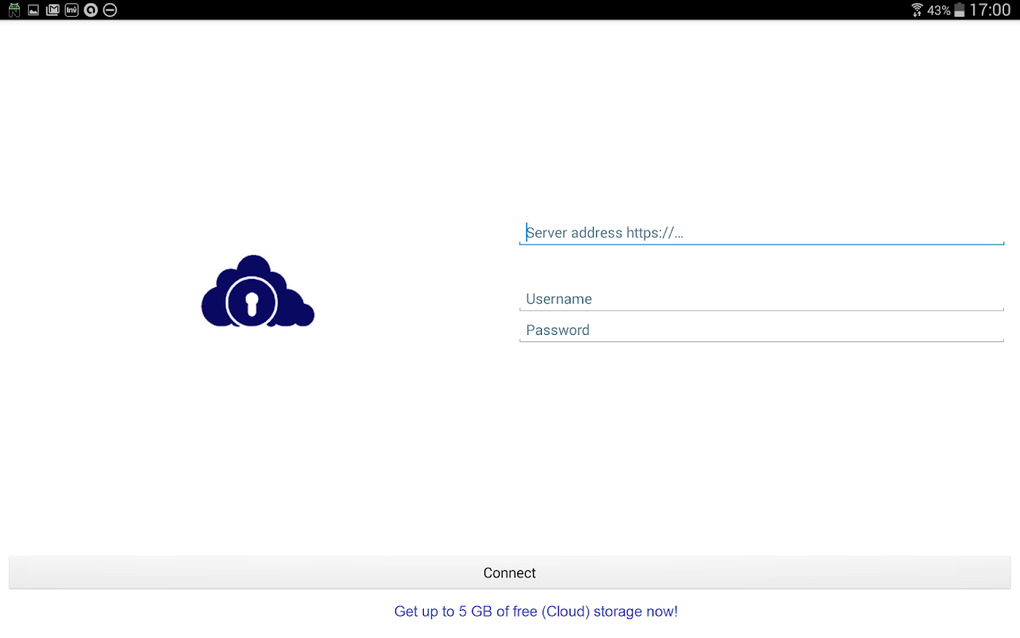Tap the picture notification icon in status bar
This screenshot has width=1020, height=638.
[33, 10]
